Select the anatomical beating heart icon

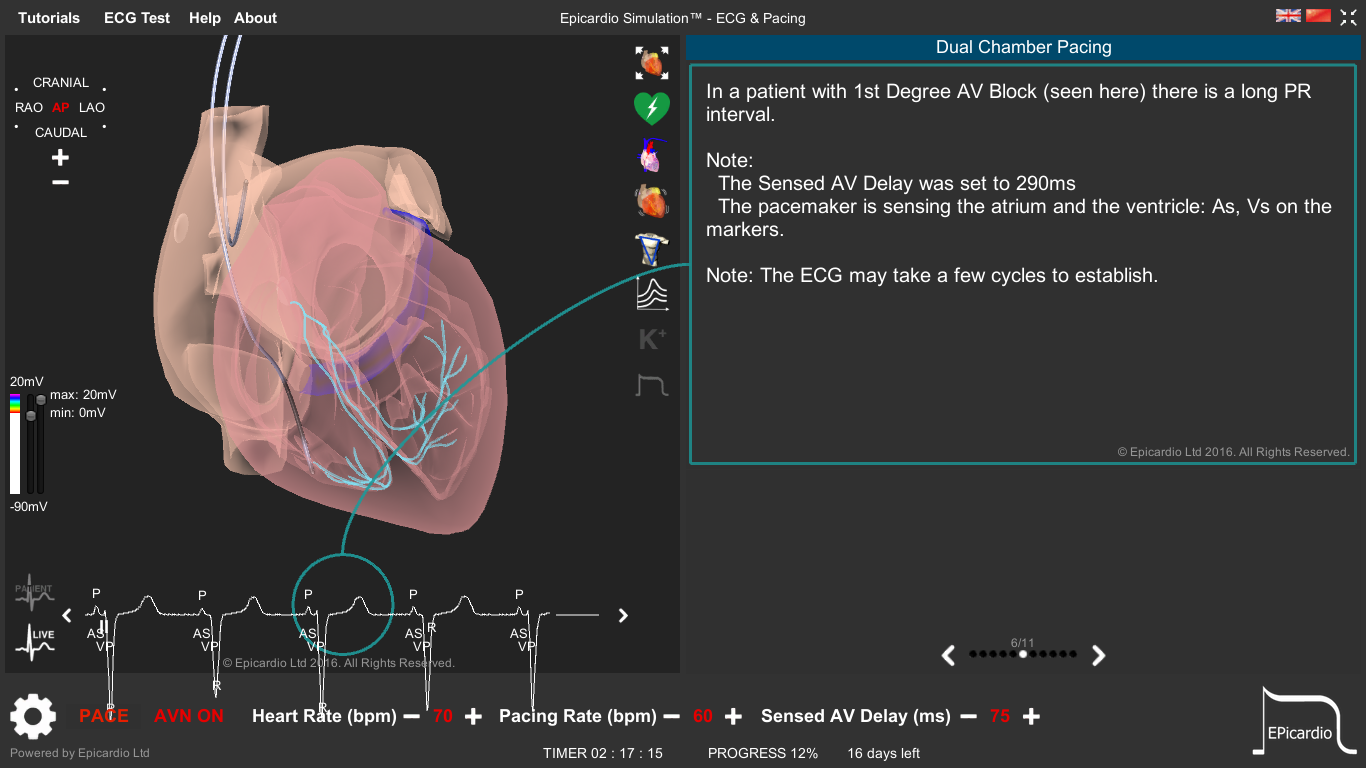(652, 200)
